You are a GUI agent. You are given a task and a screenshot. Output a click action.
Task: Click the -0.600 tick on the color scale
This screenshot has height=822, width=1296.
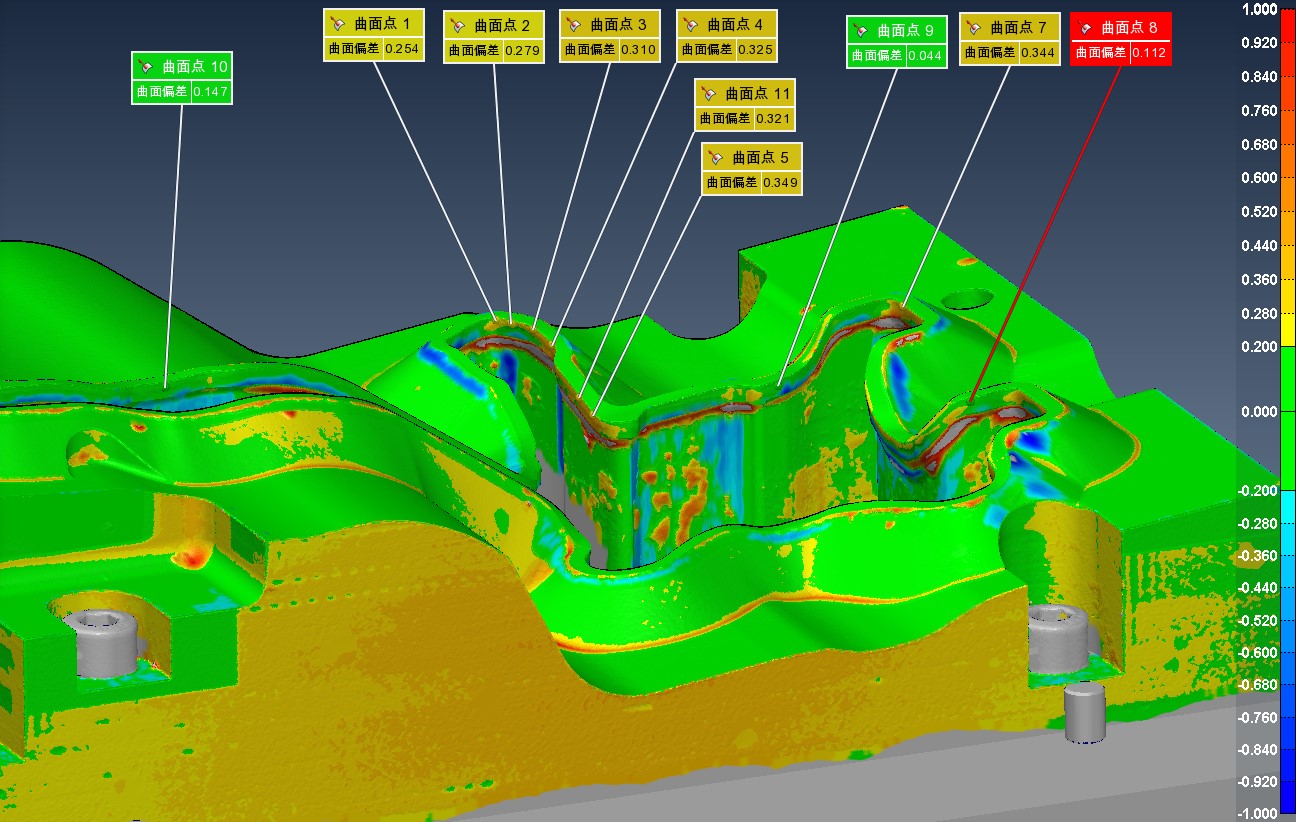tap(1260, 653)
